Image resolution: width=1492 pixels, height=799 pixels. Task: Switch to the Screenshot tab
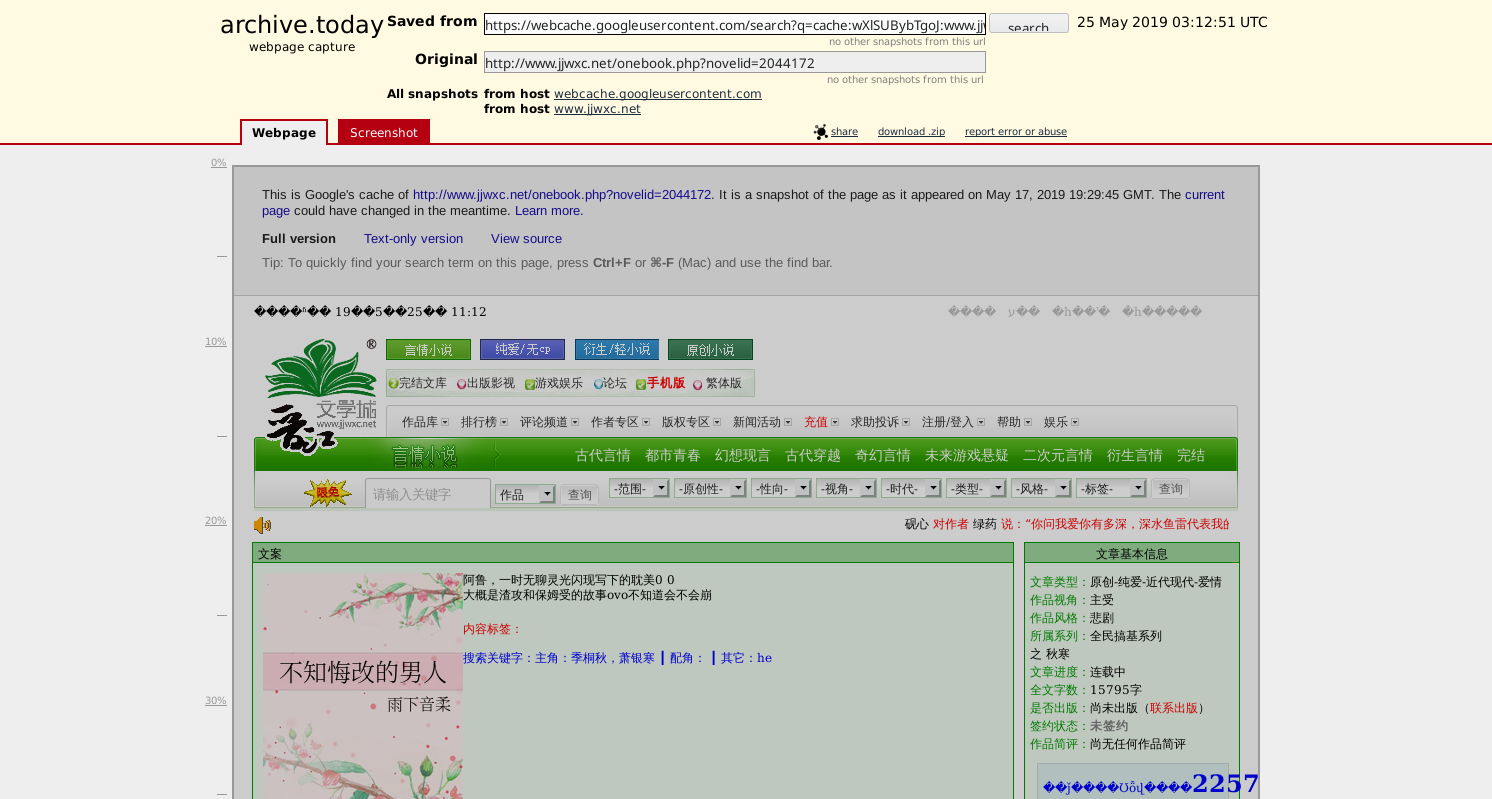[383, 132]
